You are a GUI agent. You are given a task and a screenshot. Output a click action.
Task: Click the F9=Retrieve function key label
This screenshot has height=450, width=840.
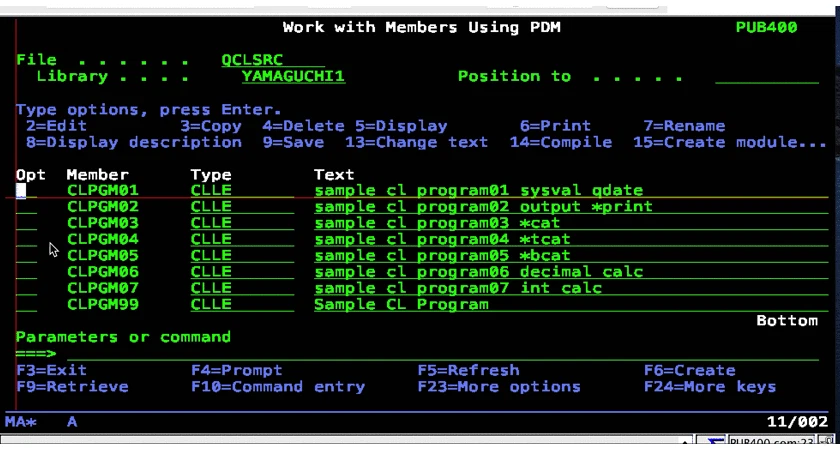coord(72,386)
